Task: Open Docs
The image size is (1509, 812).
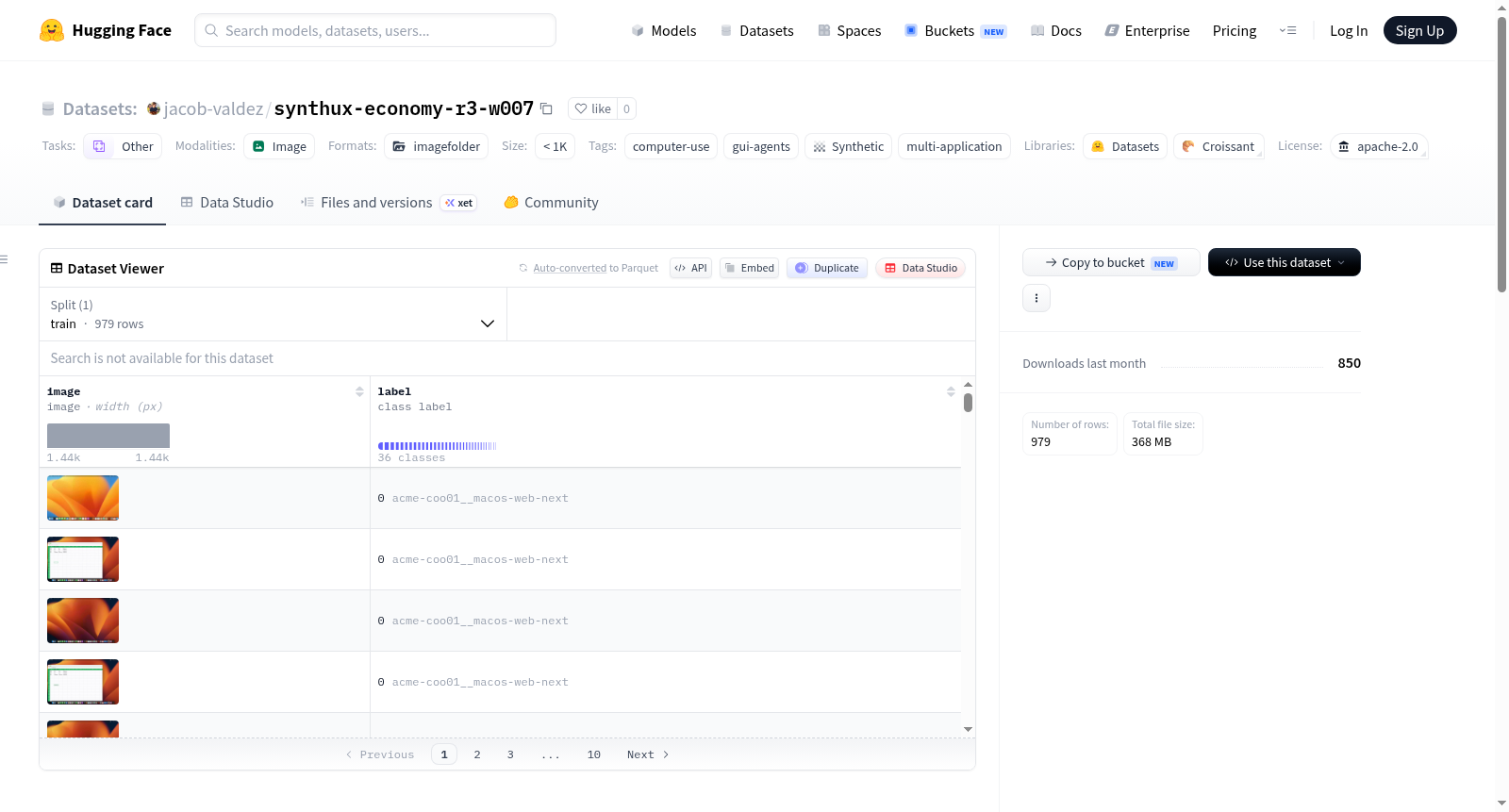Action: coord(1055,30)
